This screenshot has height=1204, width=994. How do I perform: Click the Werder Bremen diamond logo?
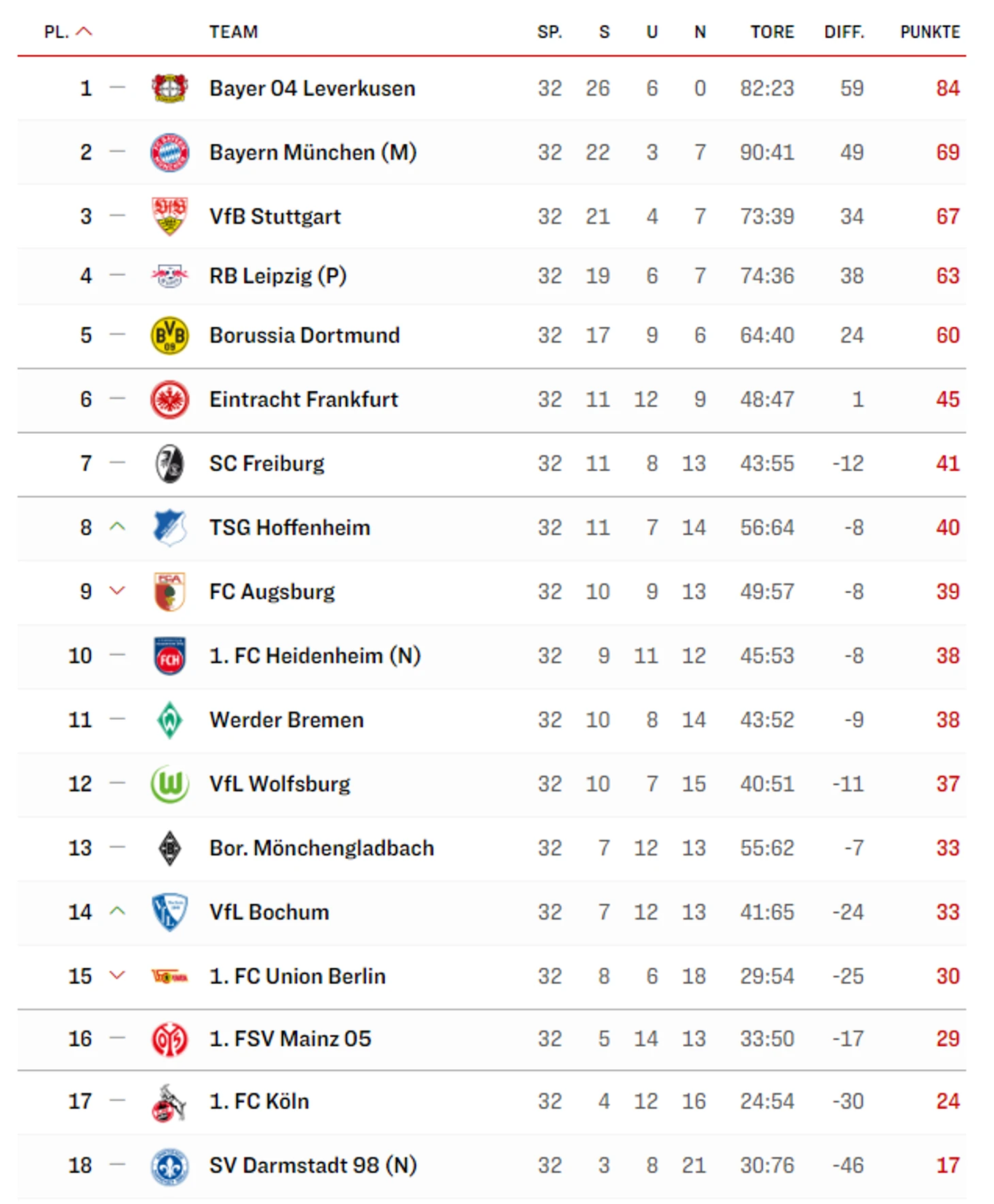(x=170, y=720)
